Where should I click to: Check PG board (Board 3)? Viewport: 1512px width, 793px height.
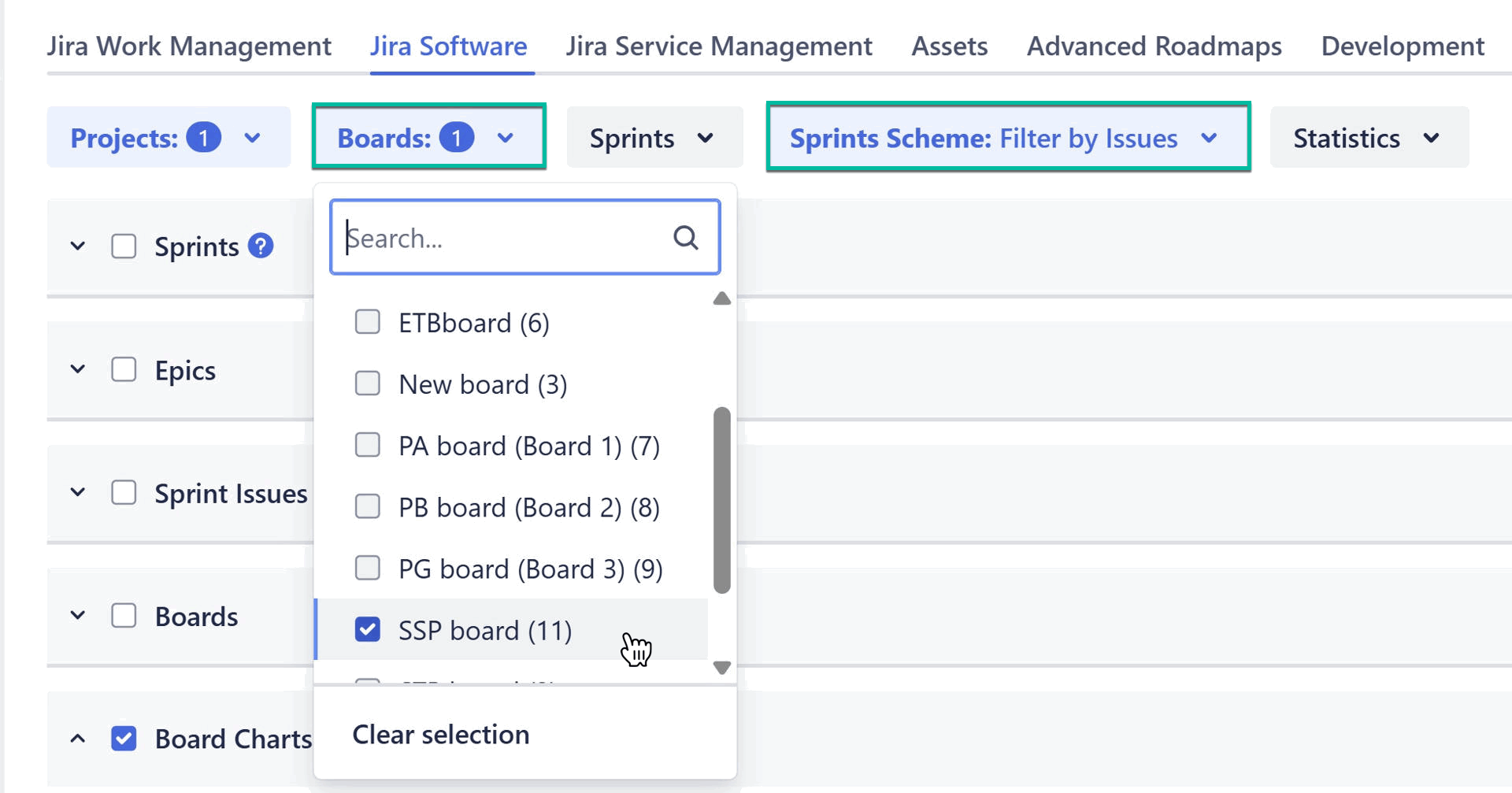pos(367,568)
